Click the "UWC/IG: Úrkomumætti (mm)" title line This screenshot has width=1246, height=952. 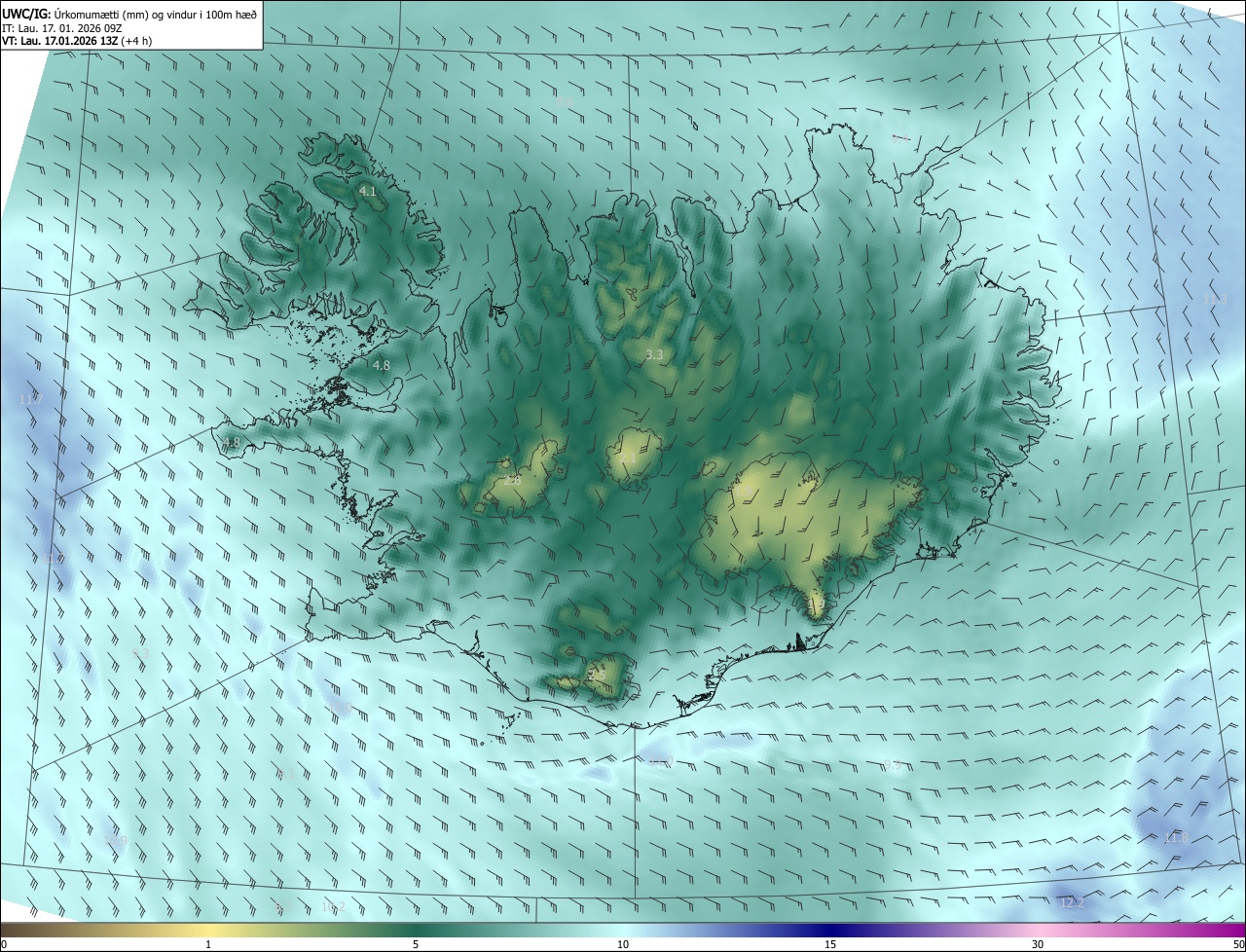[x=129, y=14]
